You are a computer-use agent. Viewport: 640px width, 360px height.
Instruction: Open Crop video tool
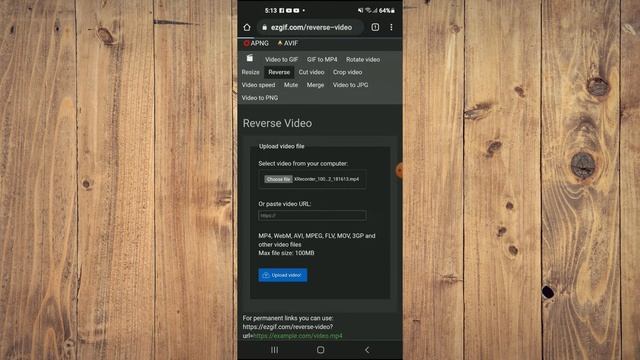[347, 72]
